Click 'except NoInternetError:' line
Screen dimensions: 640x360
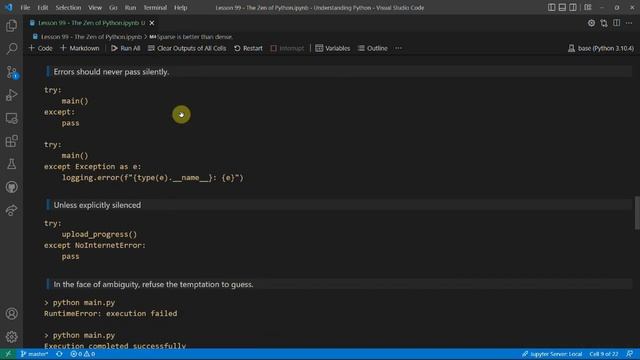point(95,245)
